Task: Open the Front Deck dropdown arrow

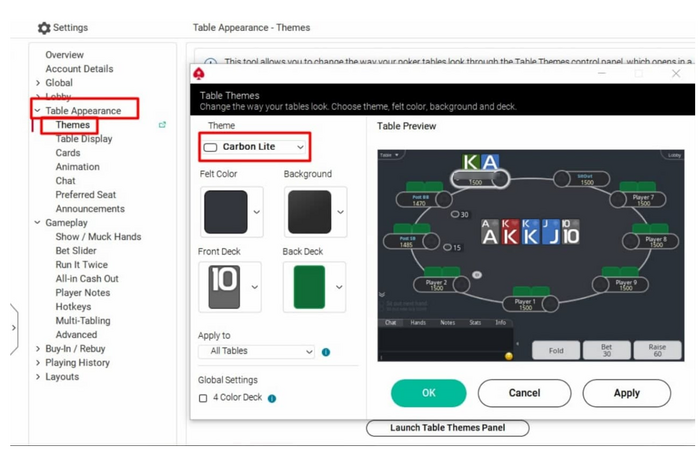Action: point(254,287)
